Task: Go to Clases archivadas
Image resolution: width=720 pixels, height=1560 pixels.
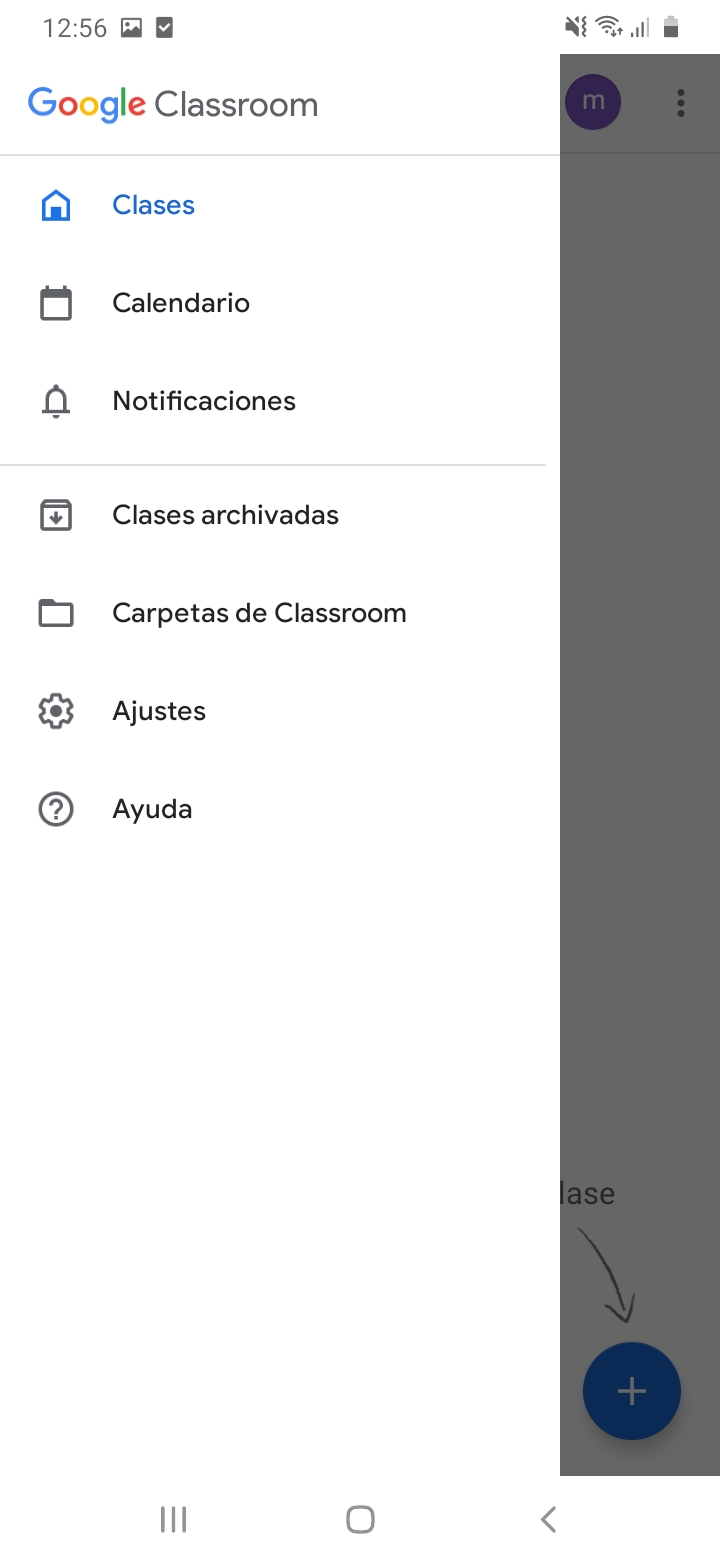Action: point(225,514)
